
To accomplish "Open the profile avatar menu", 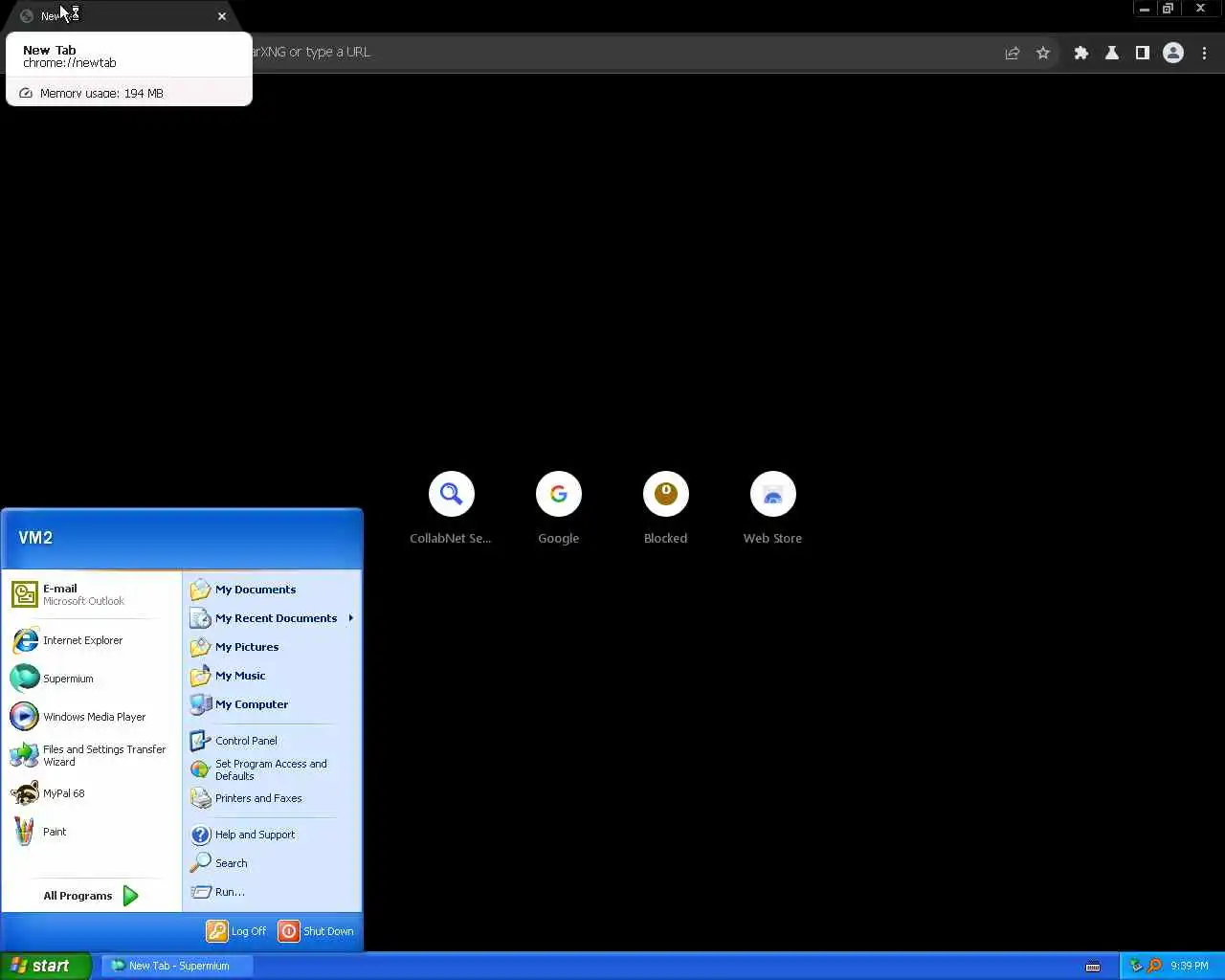I will click(1173, 53).
